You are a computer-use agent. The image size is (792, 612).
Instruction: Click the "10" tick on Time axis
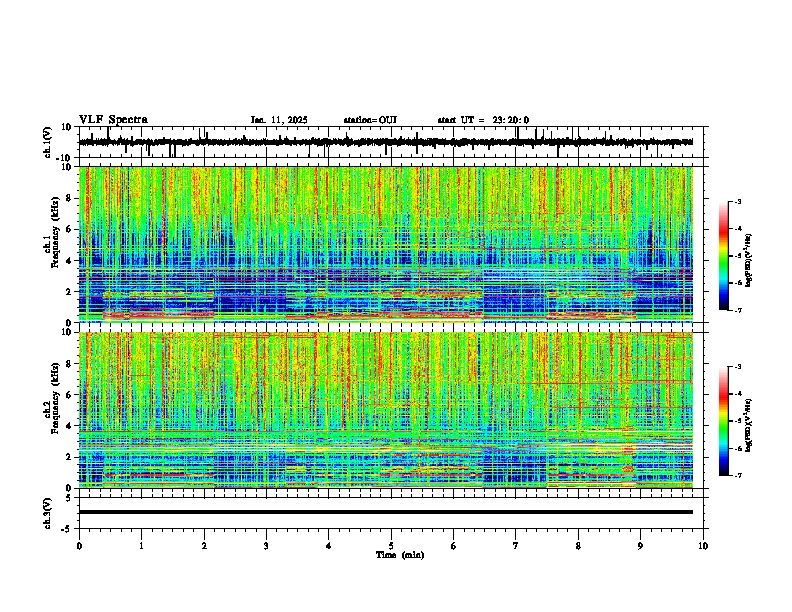pos(703,546)
